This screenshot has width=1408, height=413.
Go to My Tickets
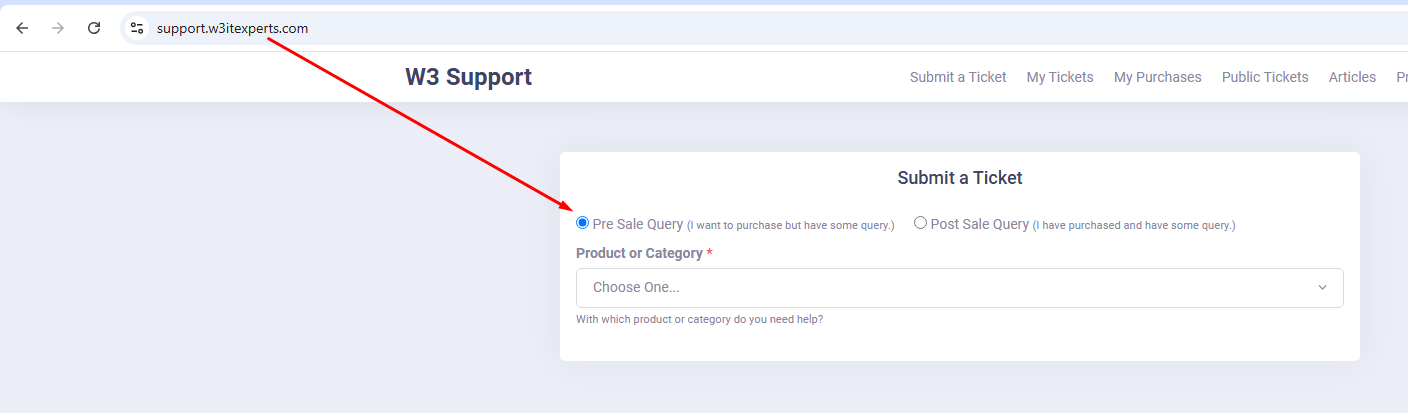[x=1060, y=77]
